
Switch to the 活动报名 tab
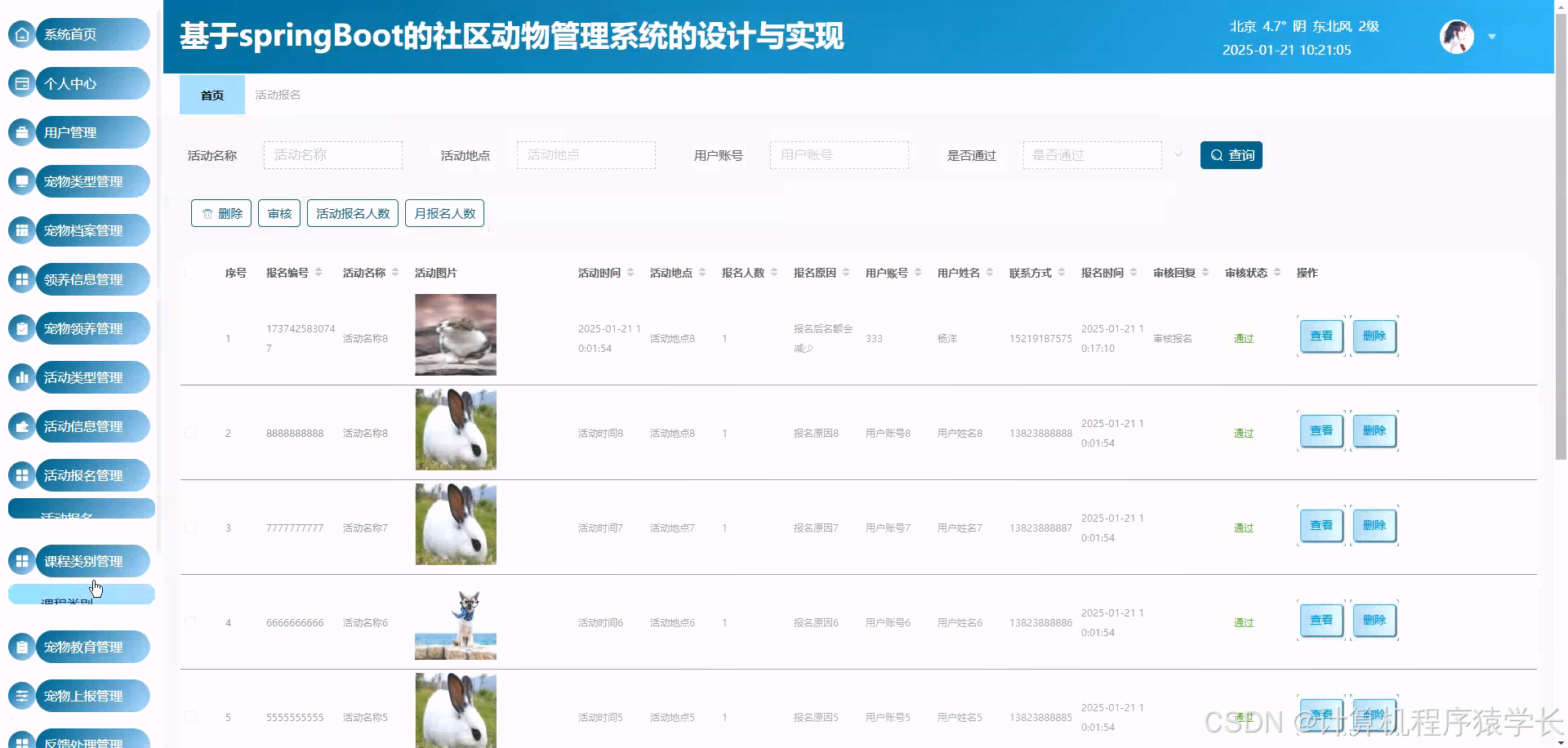[278, 95]
